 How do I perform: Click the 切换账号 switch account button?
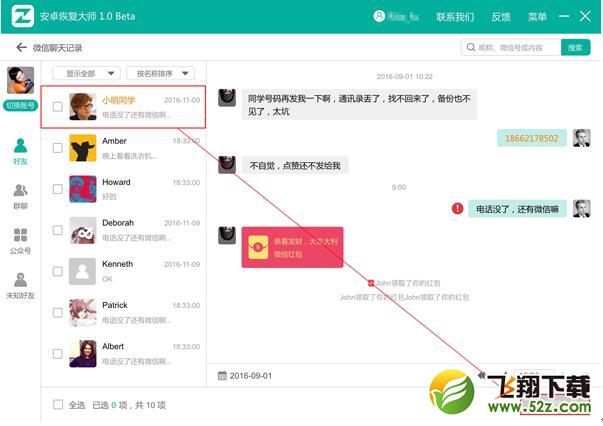[x=20, y=105]
